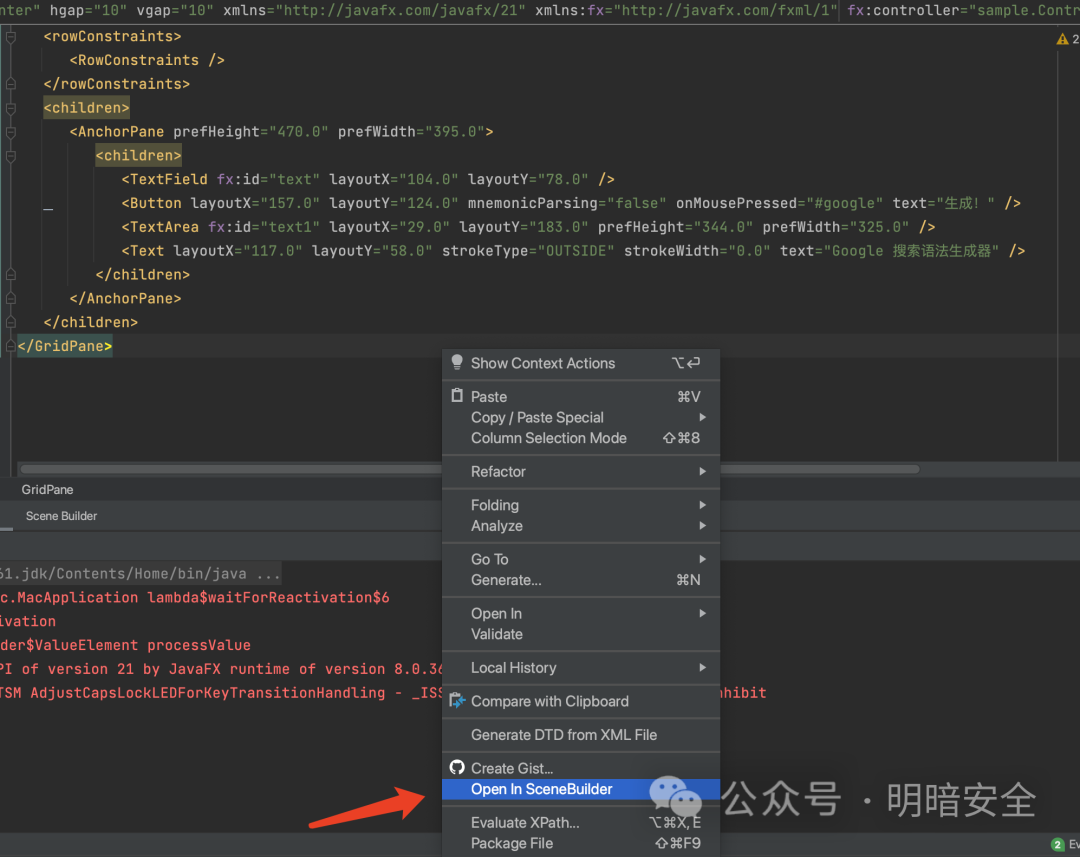Click the green event badge in status bar
Screen dimensions: 1080x857
[1058, 845]
